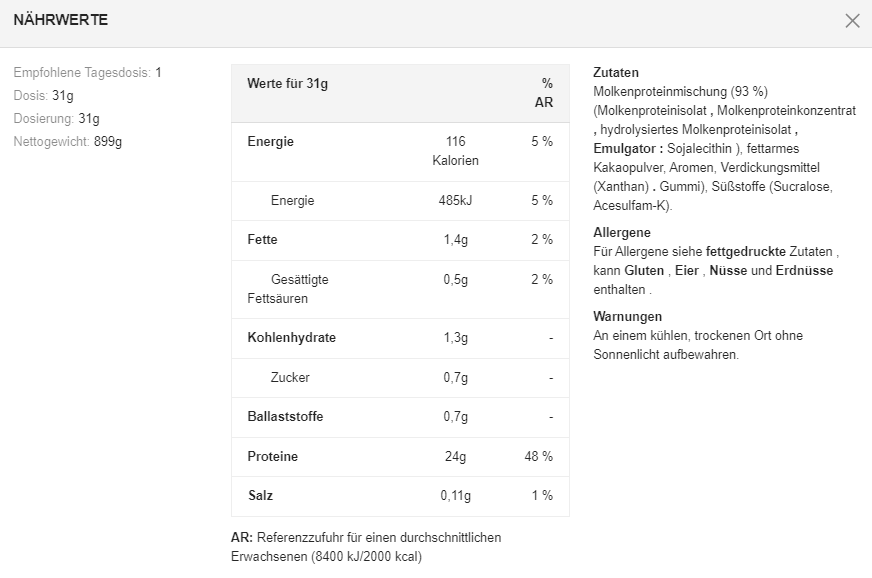Click the Zutaten heading
This screenshot has height=578, width=872.
click(x=616, y=73)
